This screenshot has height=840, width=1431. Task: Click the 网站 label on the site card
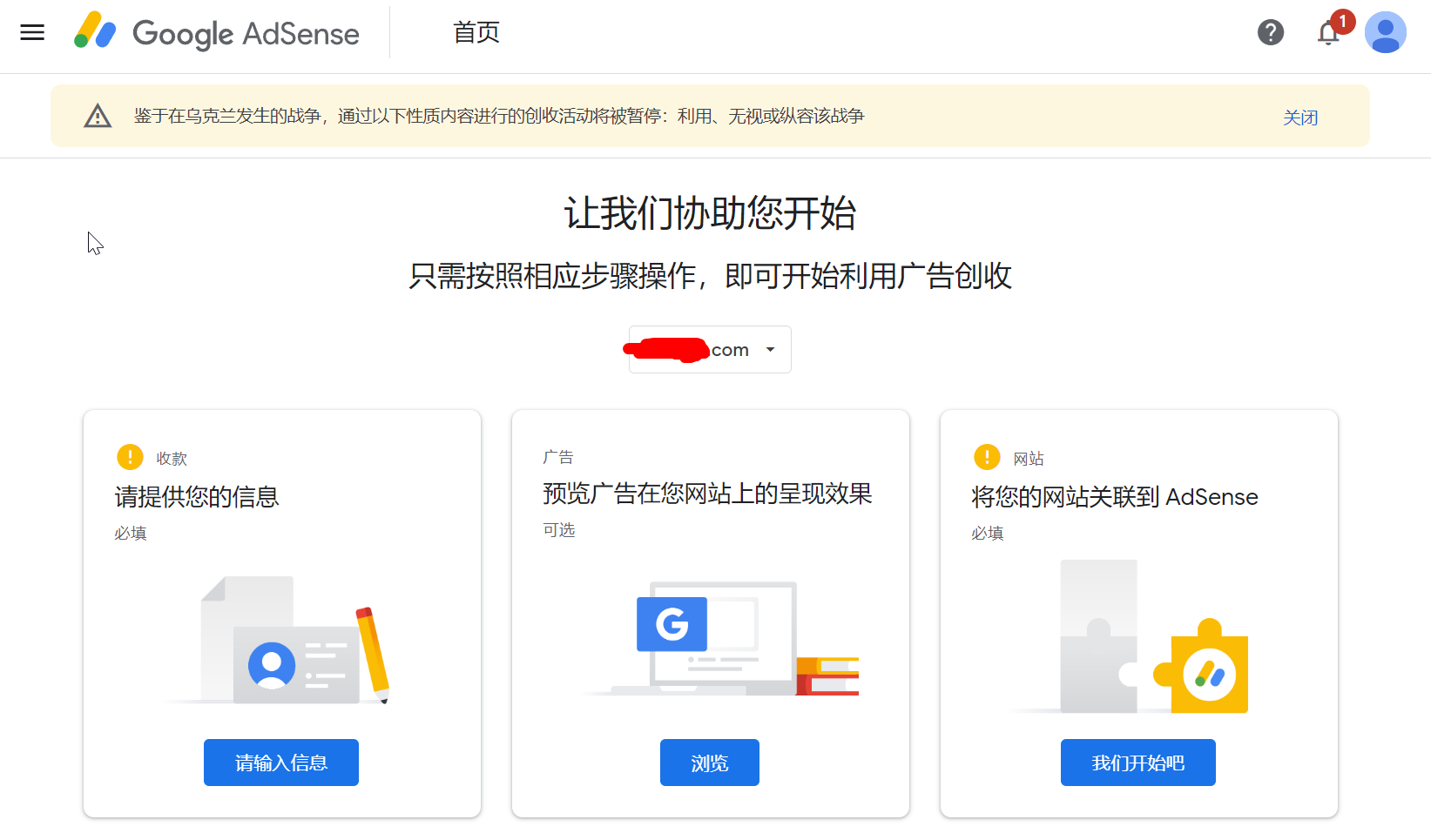tap(1029, 459)
